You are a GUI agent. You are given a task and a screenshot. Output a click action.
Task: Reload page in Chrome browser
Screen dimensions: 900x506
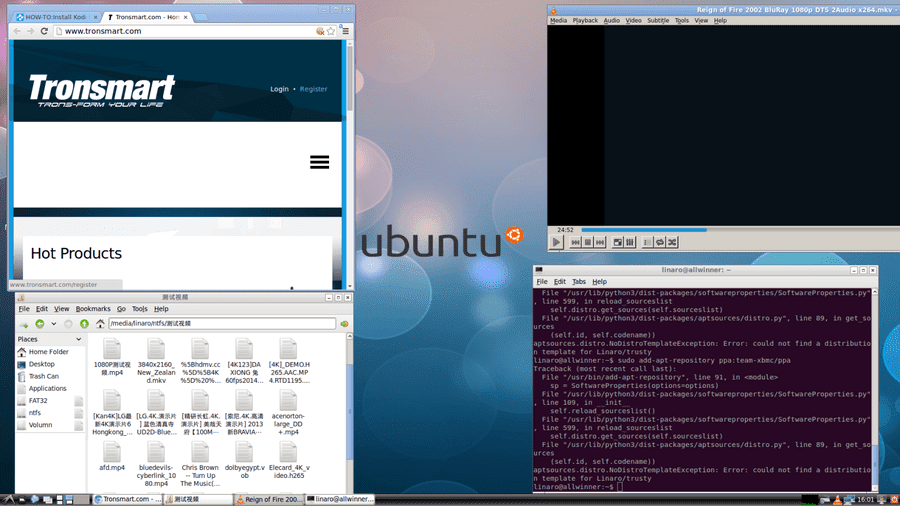coord(44,31)
